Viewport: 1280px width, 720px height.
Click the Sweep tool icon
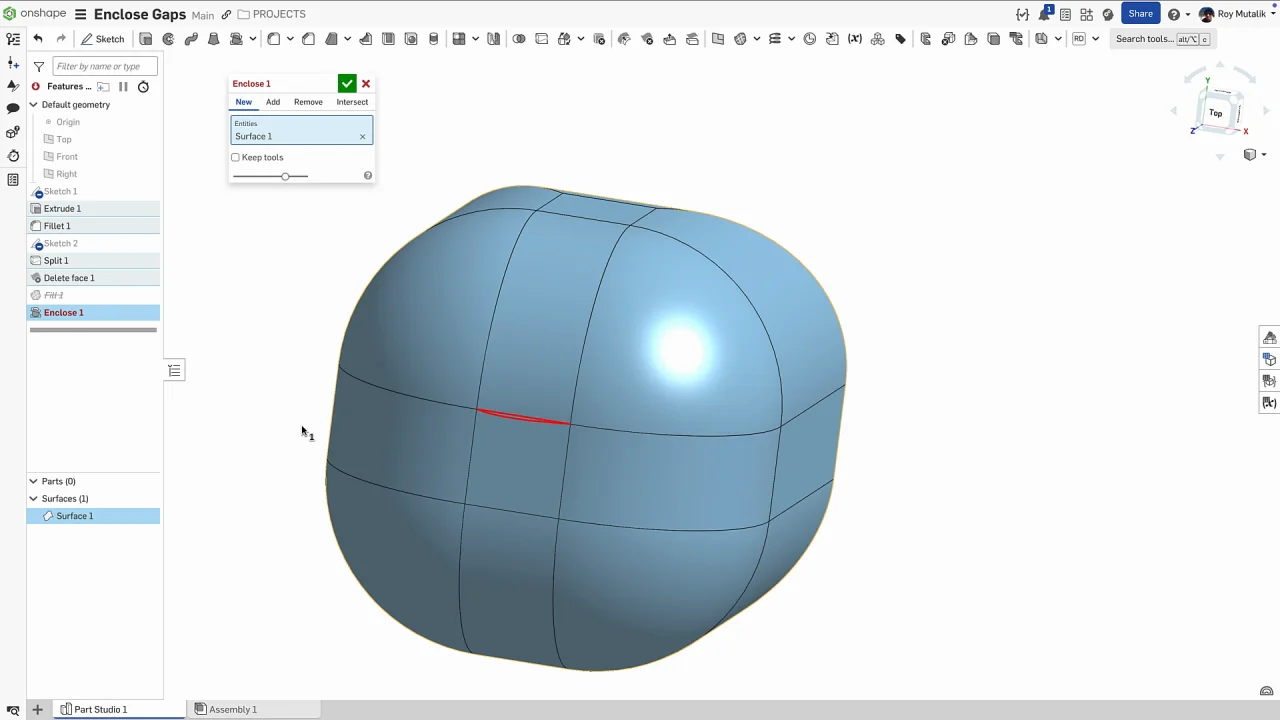coord(191,39)
